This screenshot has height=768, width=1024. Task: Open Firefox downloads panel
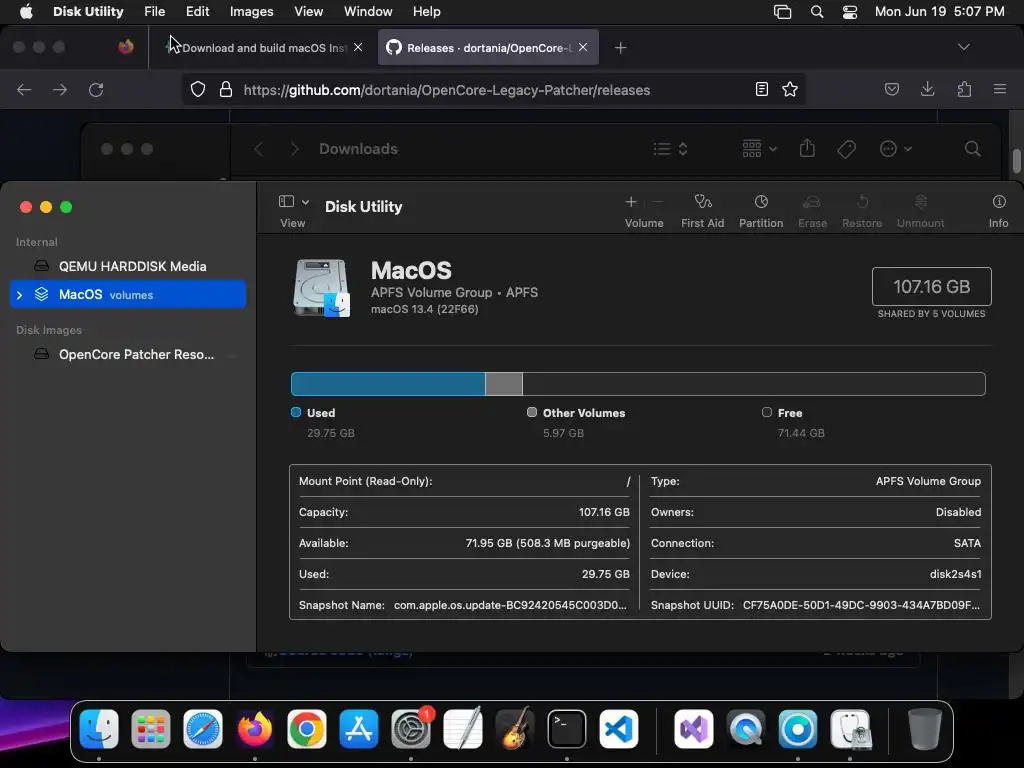[x=927, y=89]
